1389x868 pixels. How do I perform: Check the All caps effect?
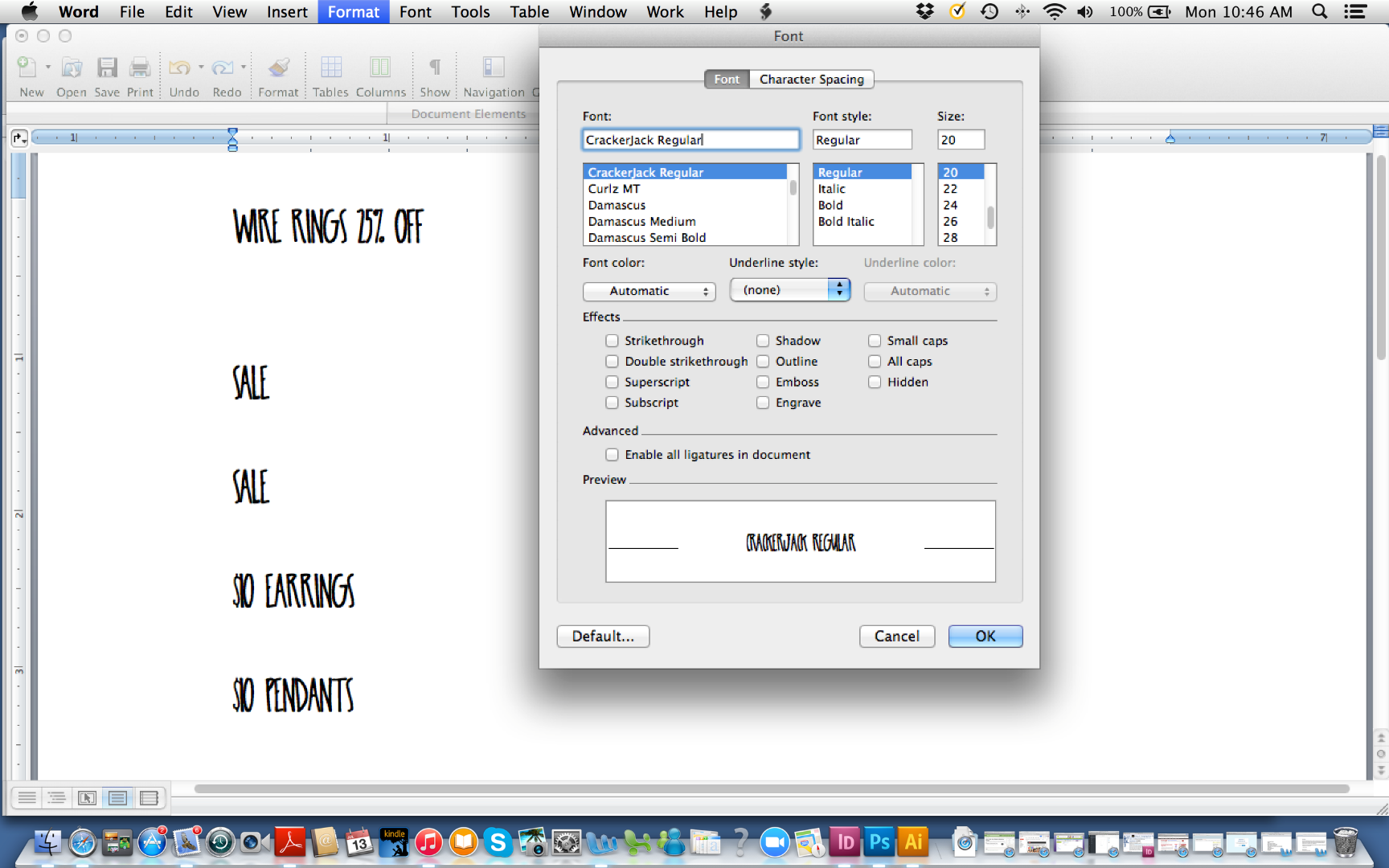coord(875,361)
